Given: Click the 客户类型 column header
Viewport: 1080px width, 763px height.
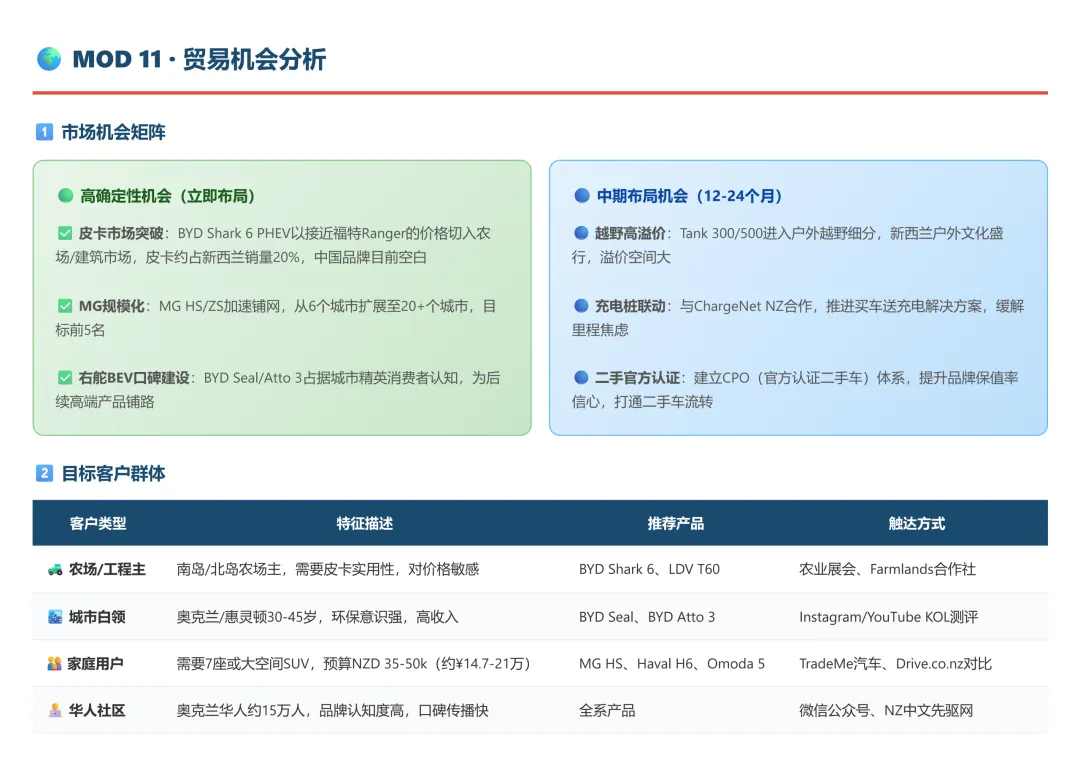Looking at the screenshot, I should point(98,523).
